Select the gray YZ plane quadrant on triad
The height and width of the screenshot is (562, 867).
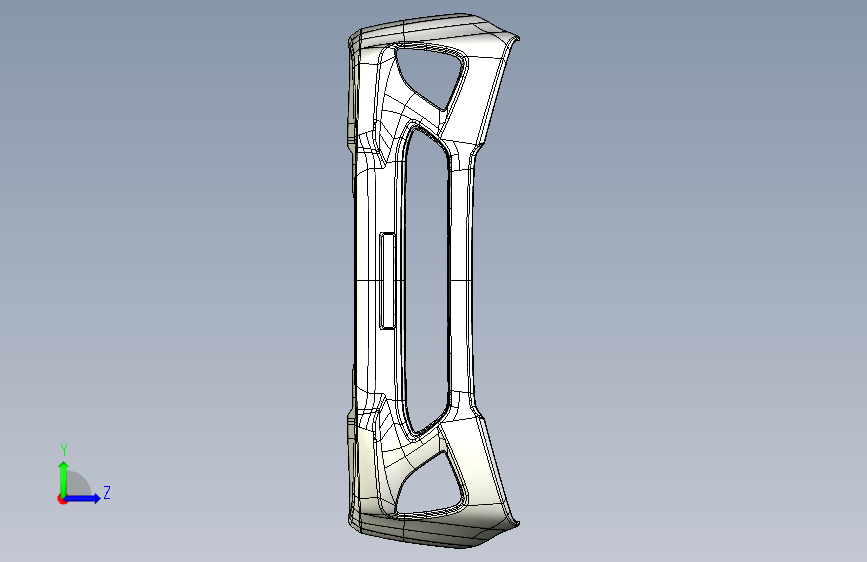[79, 483]
